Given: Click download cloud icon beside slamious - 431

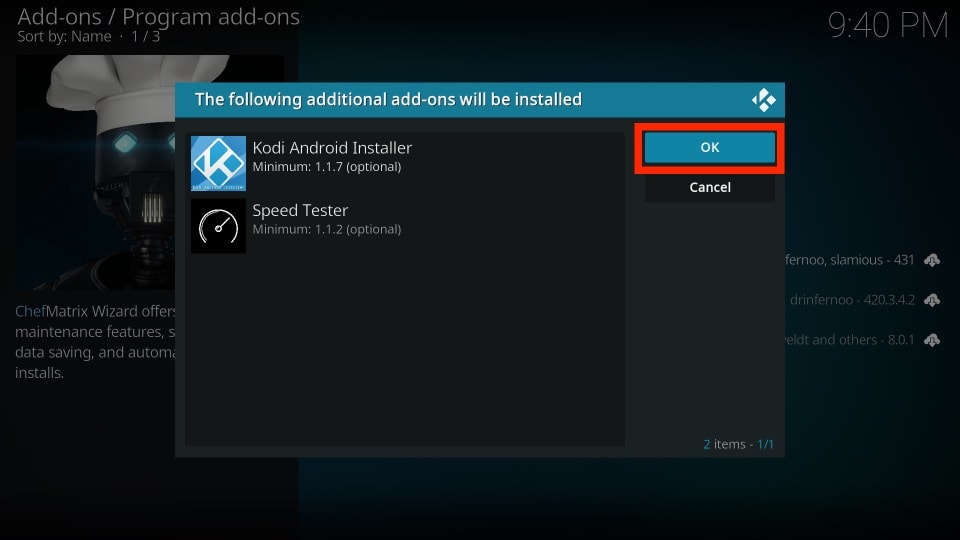Looking at the screenshot, I should [x=932, y=260].
